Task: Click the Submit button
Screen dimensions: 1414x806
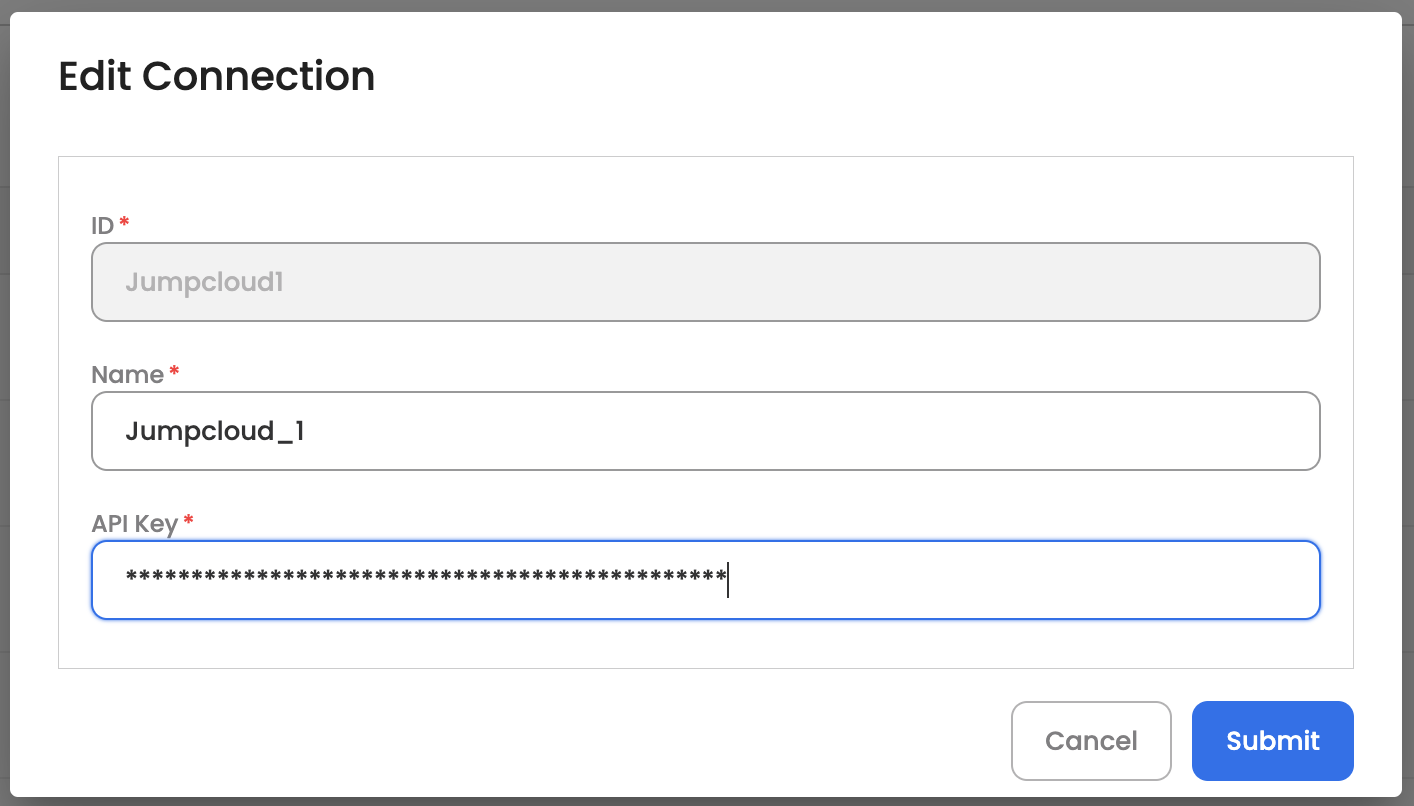Action: pyautogui.click(x=1272, y=741)
